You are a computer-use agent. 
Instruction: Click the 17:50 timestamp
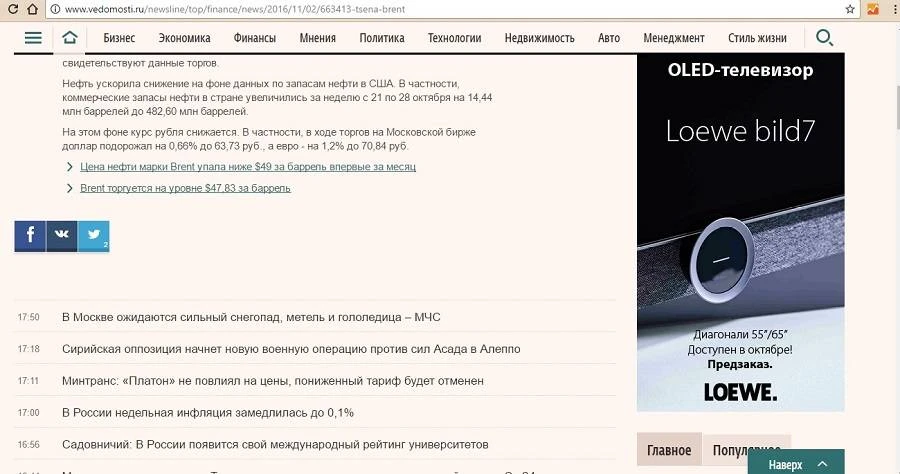coord(29,317)
